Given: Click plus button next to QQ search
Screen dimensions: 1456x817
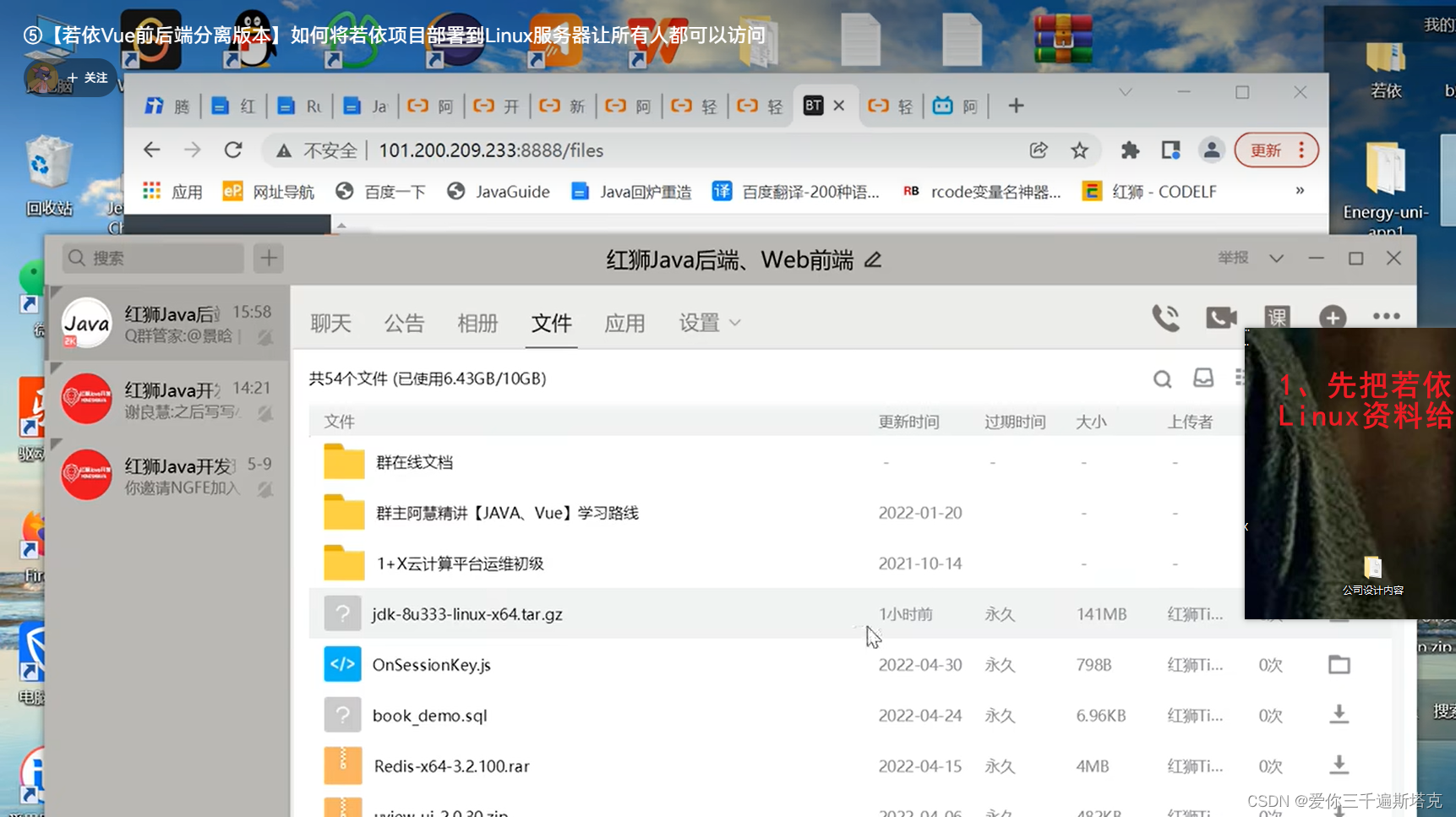Looking at the screenshot, I should [x=269, y=259].
